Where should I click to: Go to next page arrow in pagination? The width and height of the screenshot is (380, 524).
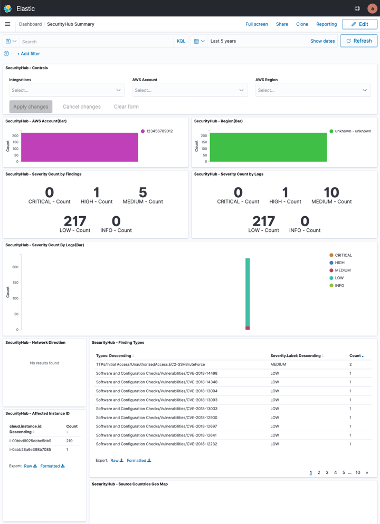[x=367, y=473]
